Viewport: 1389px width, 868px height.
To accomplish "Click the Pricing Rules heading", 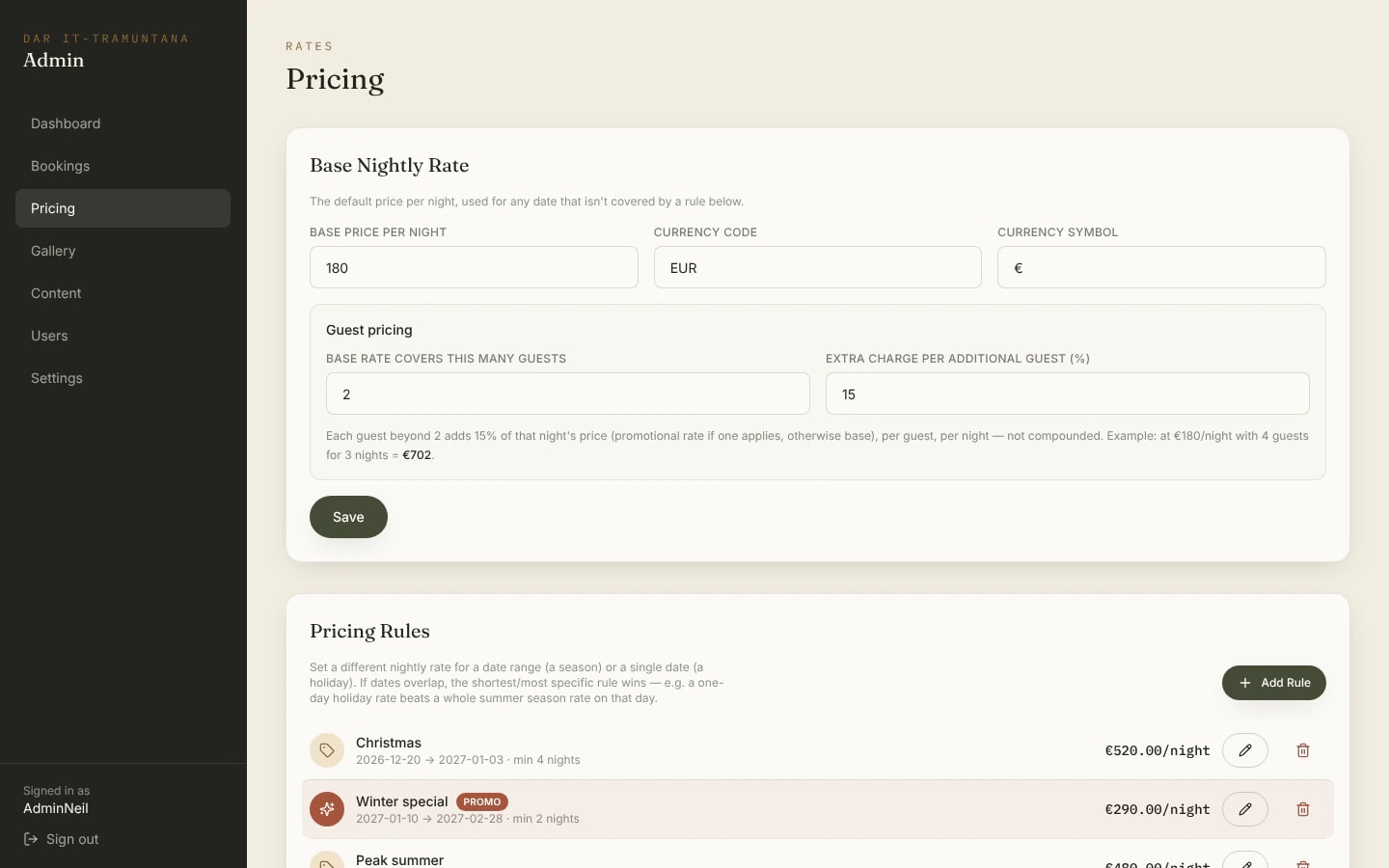I will pyautogui.click(x=369, y=631).
